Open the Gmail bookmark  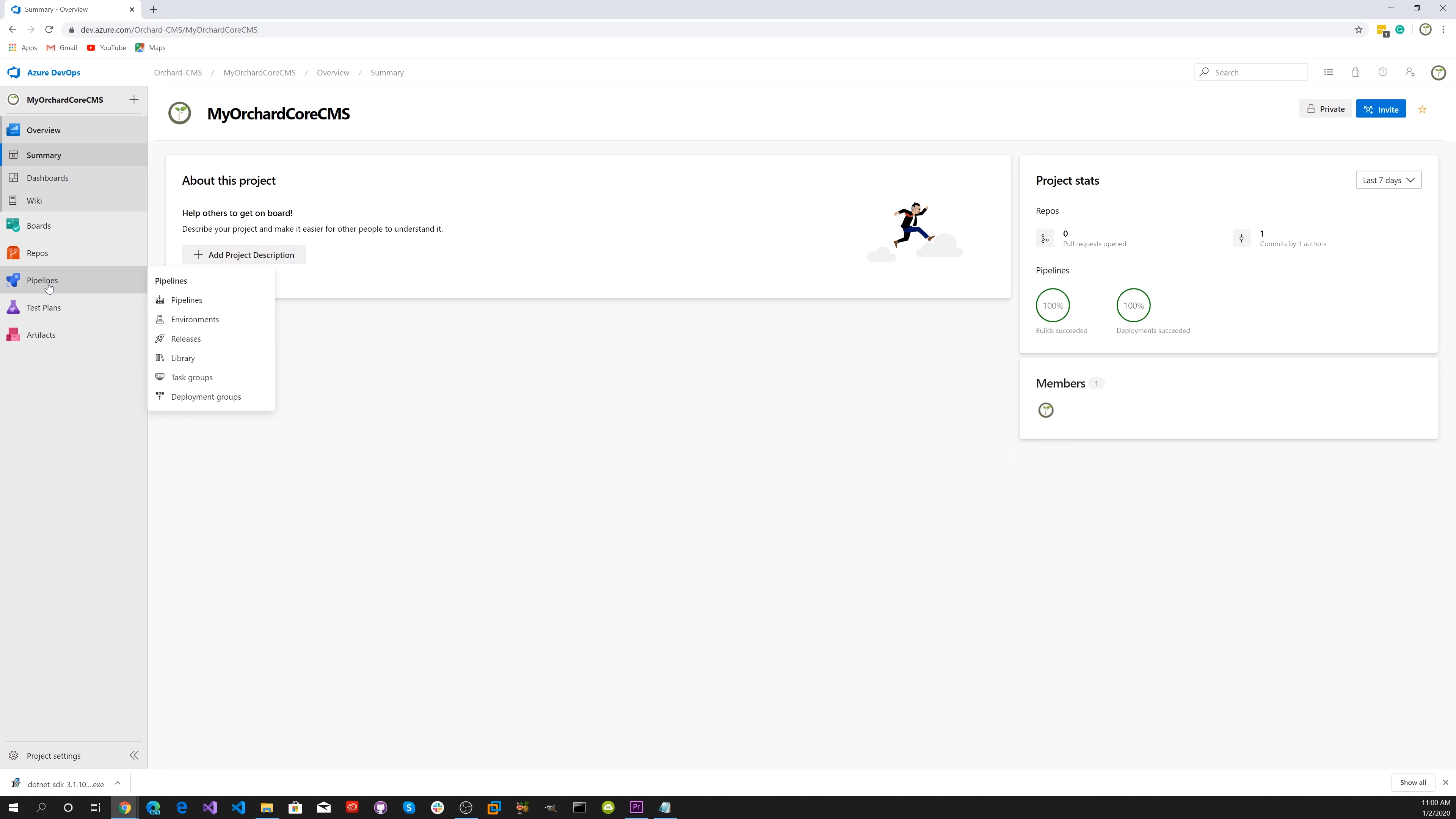[61, 47]
